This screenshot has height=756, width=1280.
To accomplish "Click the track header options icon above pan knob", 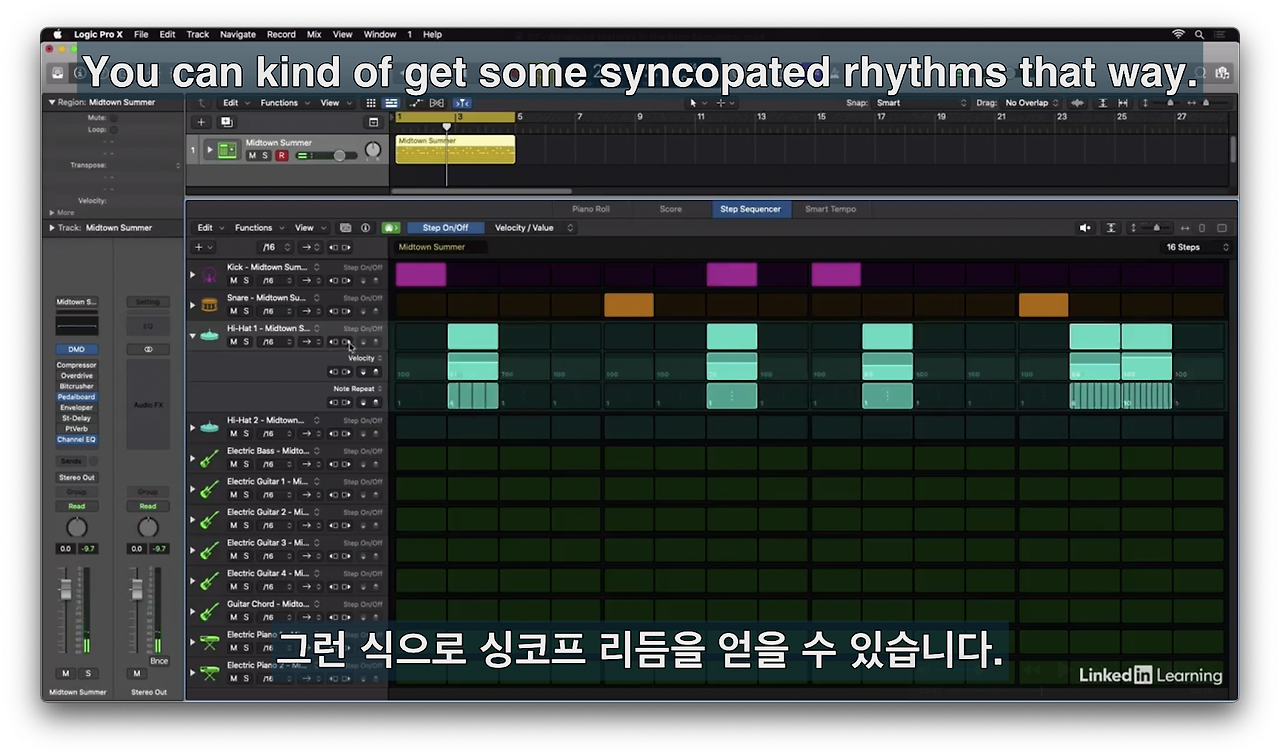I will coord(374,122).
